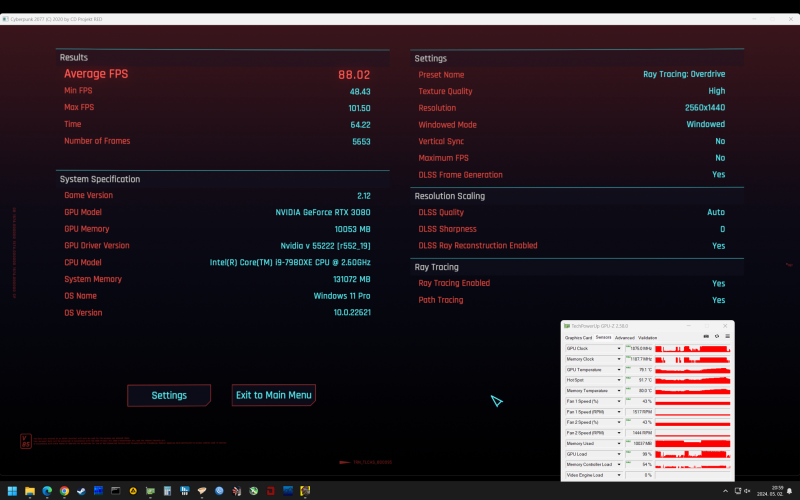Open GPU Temperature sensor dropdown
The width and height of the screenshot is (800, 500).
click(619, 370)
